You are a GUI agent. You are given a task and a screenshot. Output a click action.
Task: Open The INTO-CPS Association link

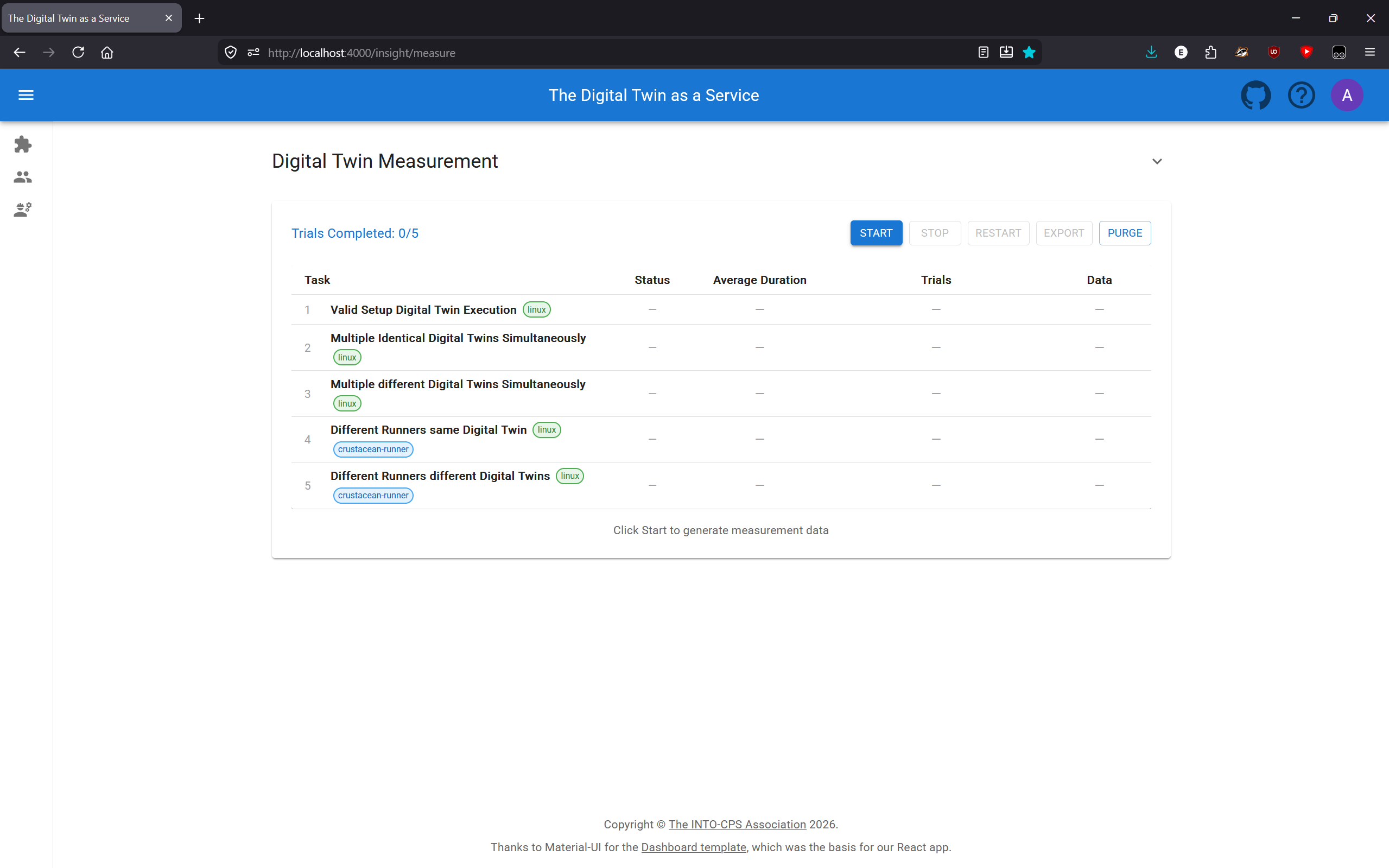(x=737, y=825)
